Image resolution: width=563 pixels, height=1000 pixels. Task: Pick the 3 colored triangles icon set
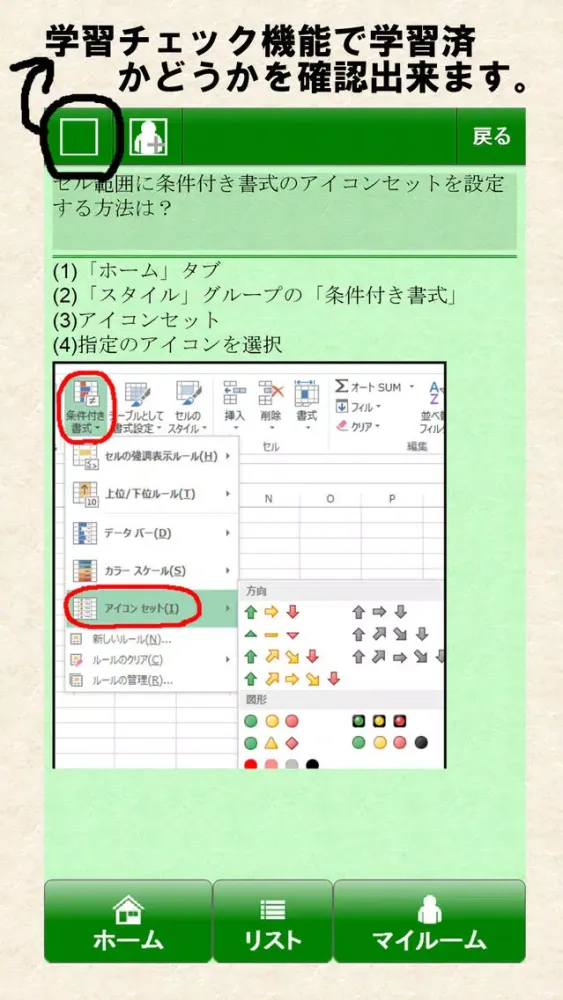[272, 635]
